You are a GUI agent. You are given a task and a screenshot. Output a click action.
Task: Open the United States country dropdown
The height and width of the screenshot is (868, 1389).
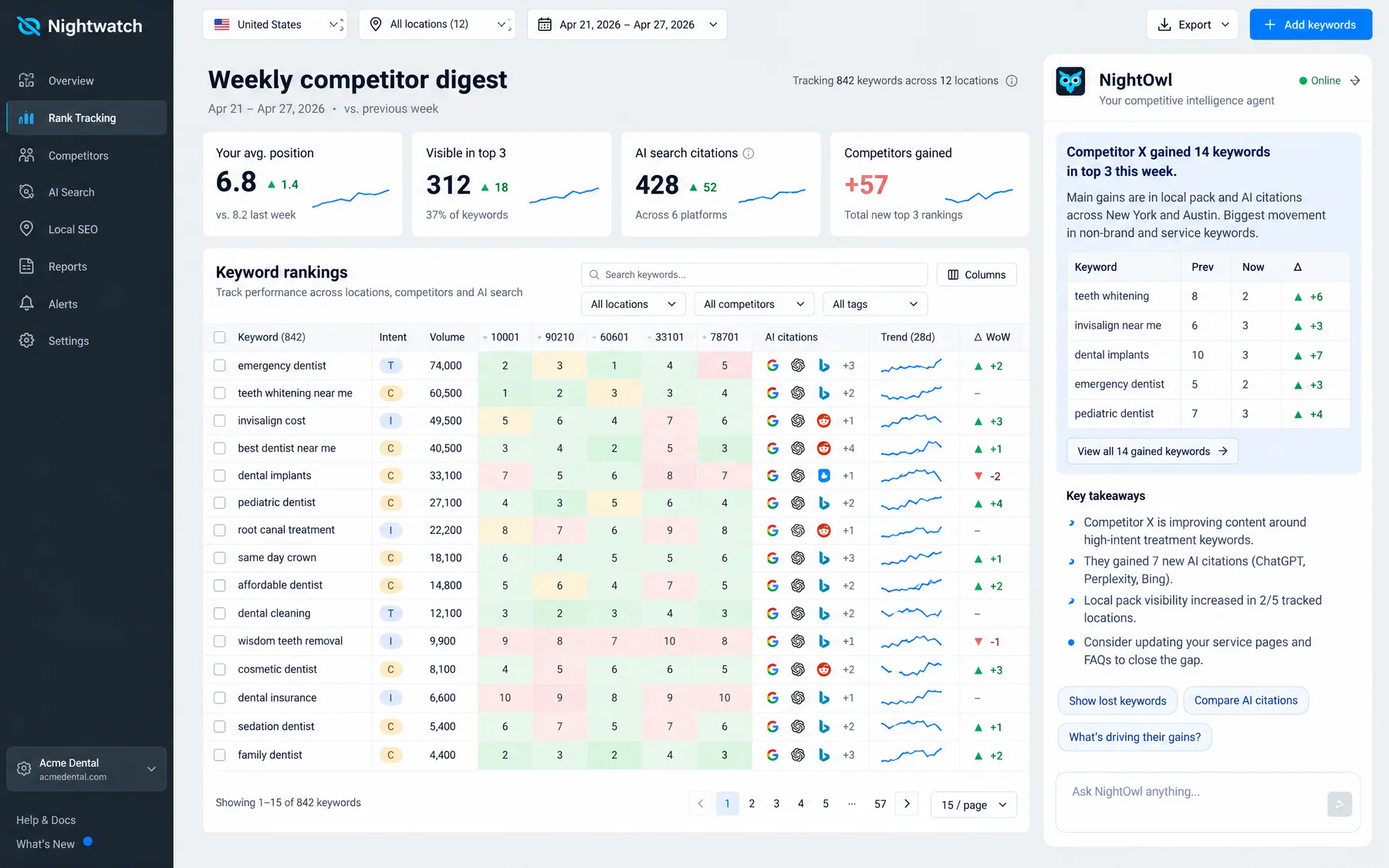click(275, 25)
